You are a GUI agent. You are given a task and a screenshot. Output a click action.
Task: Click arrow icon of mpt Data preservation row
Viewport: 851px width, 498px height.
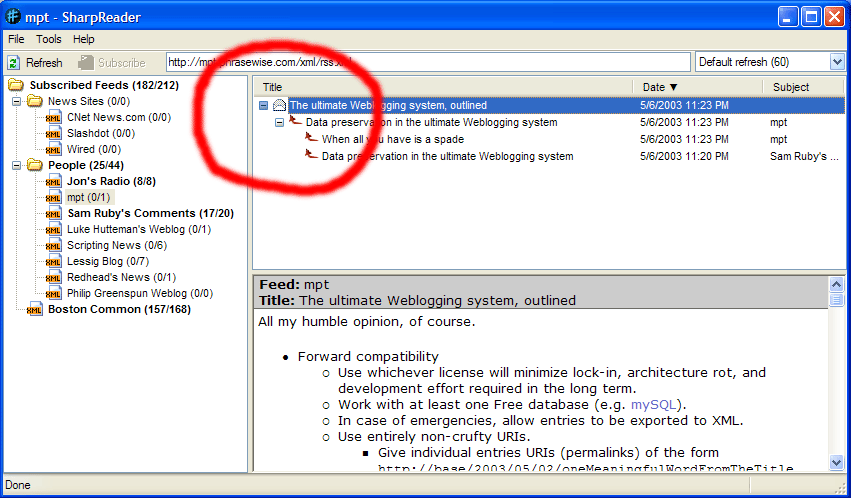point(295,120)
